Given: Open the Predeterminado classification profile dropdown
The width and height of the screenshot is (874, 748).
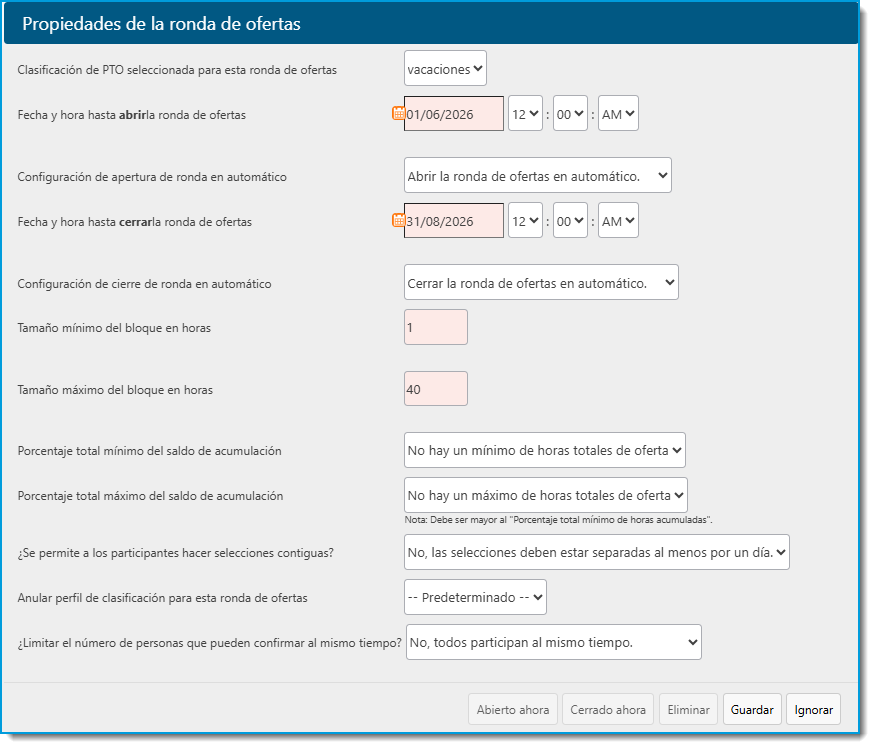Looking at the screenshot, I should [475, 598].
